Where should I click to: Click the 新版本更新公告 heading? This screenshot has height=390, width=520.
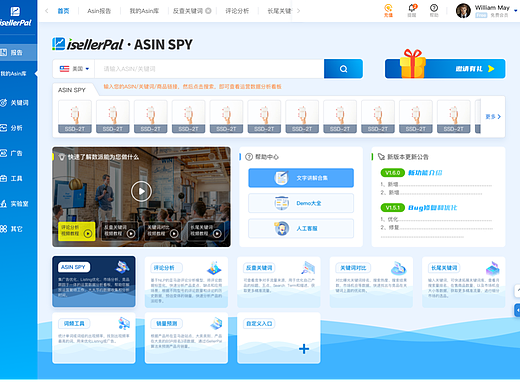[407, 157]
